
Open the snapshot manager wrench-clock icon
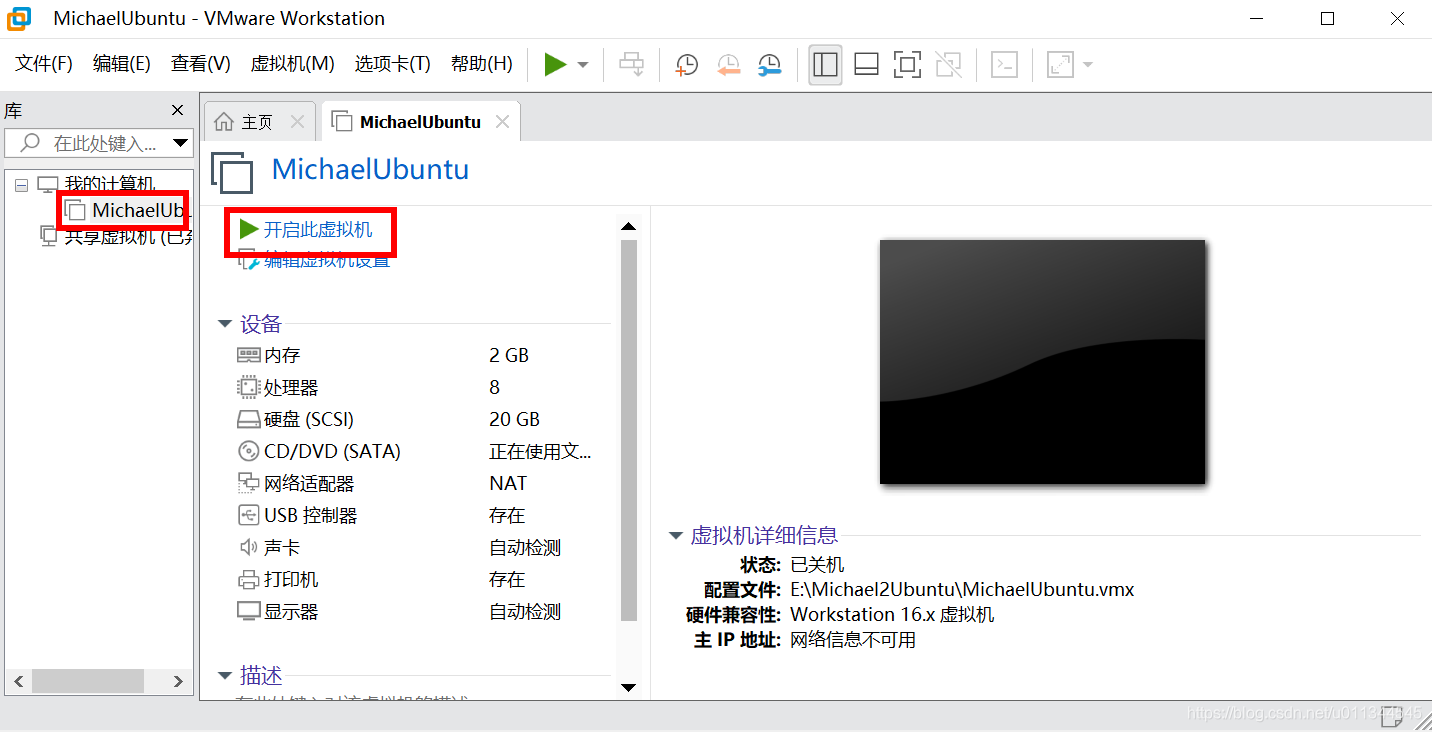coord(769,65)
